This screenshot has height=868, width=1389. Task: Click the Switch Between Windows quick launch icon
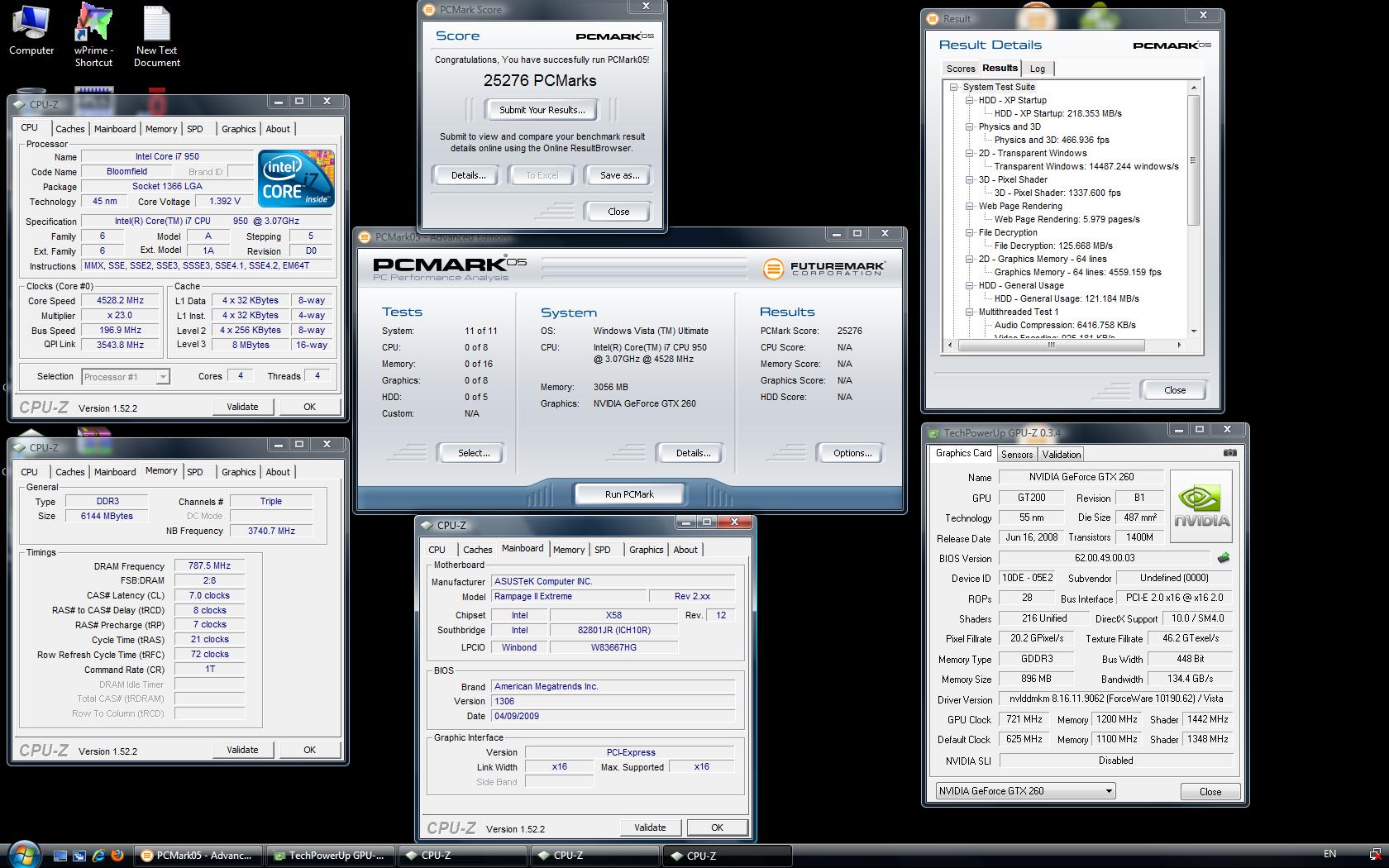[x=79, y=856]
